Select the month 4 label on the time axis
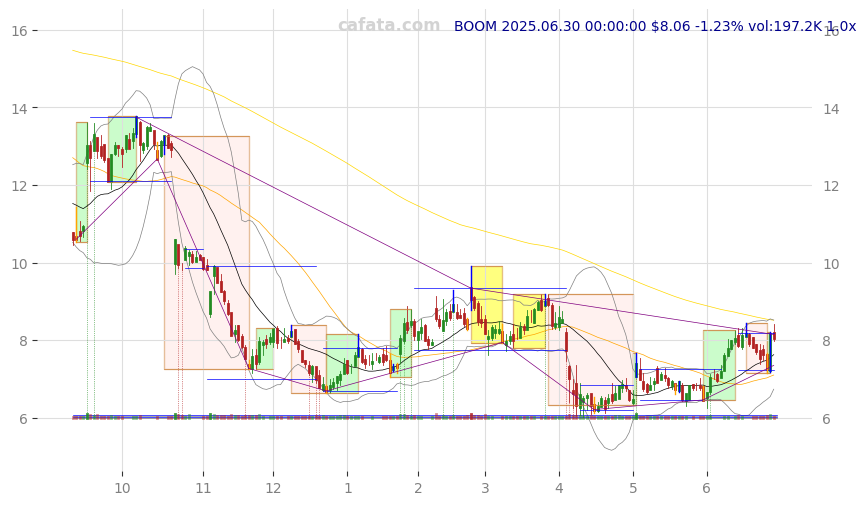 (559, 488)
